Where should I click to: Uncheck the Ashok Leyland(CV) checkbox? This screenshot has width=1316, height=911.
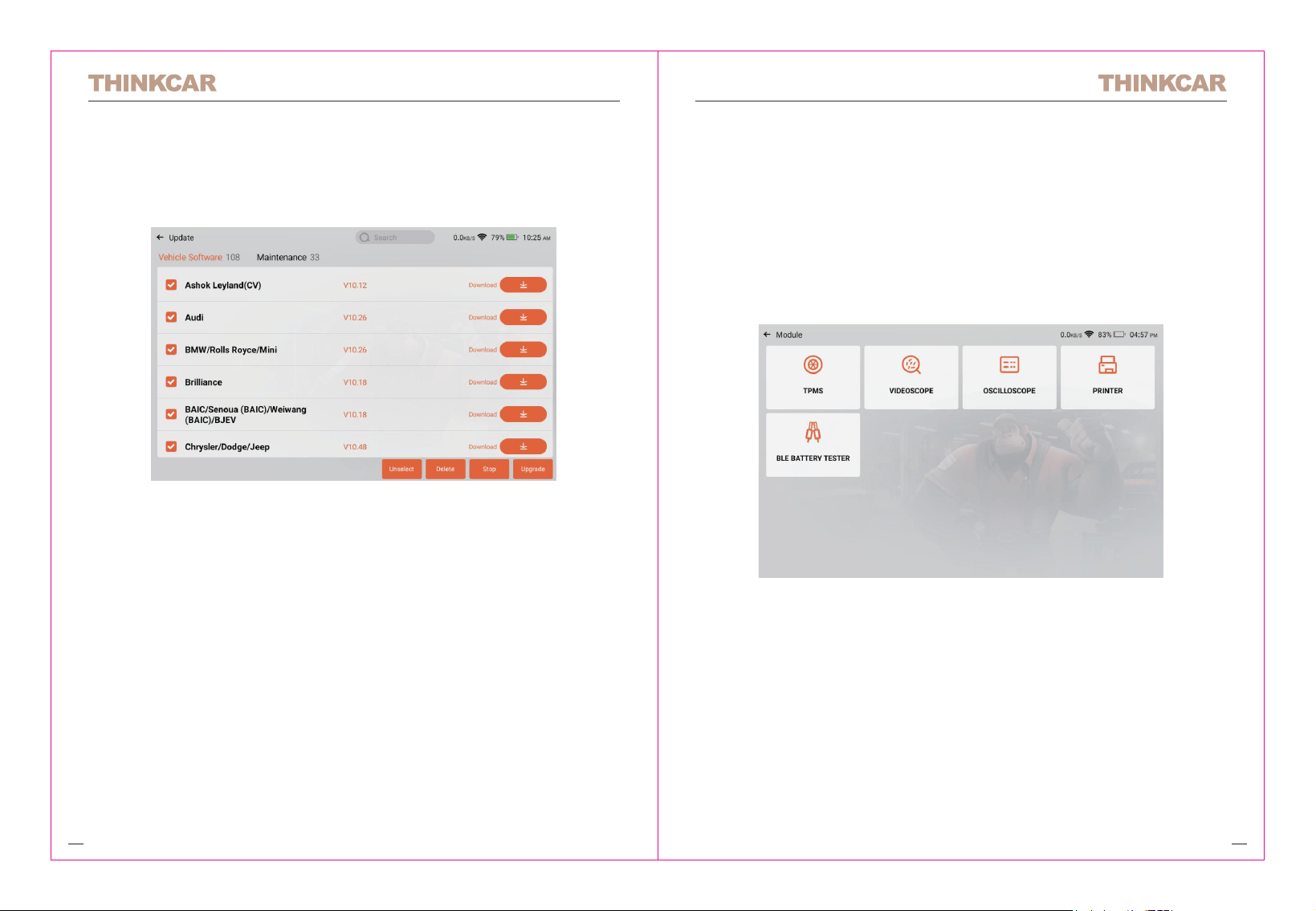click(171, 285)
